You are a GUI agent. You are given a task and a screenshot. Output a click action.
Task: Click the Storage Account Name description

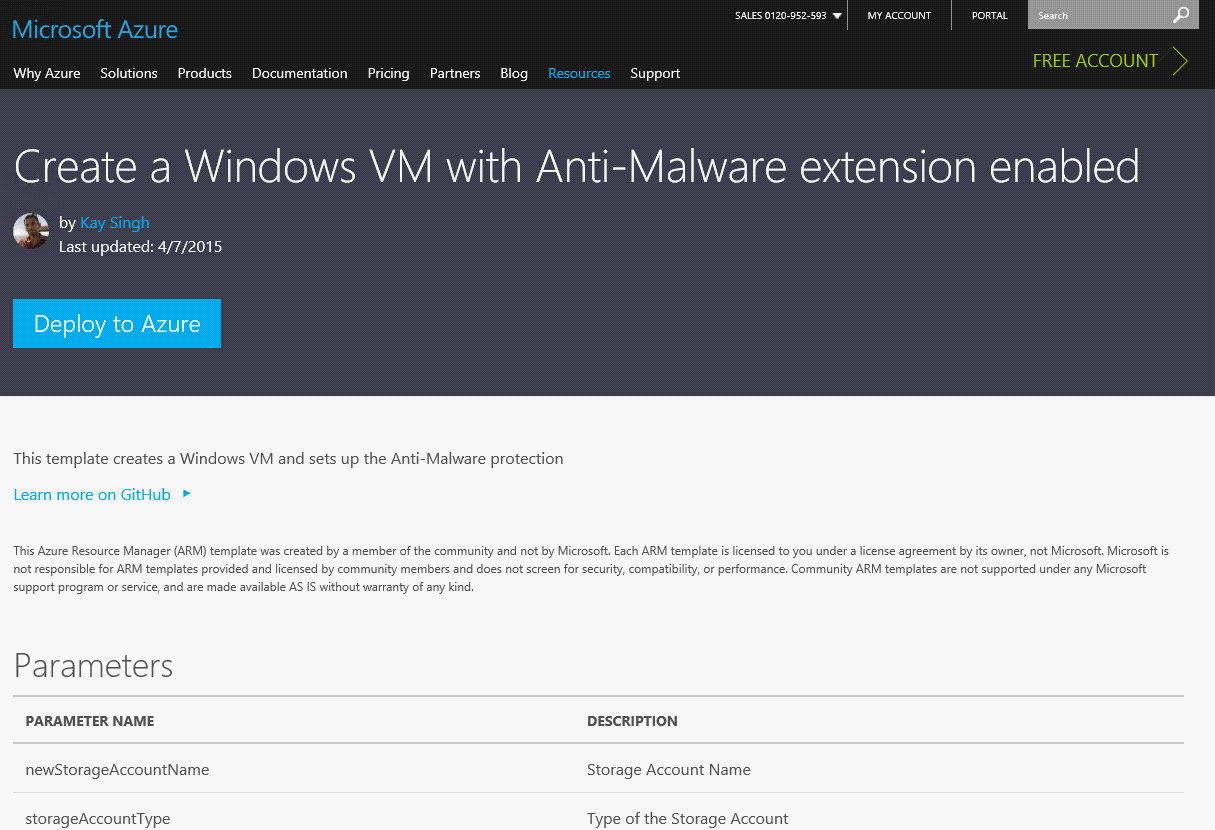[669, 770]
